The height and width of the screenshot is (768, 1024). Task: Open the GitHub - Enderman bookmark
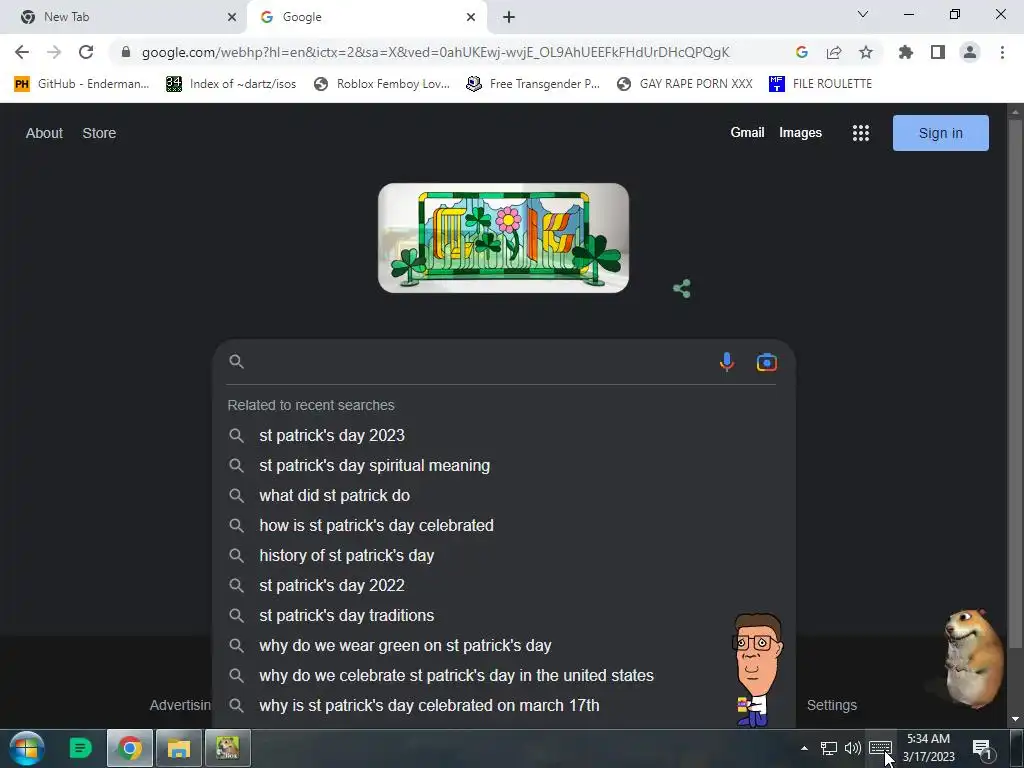pos(82,84)
